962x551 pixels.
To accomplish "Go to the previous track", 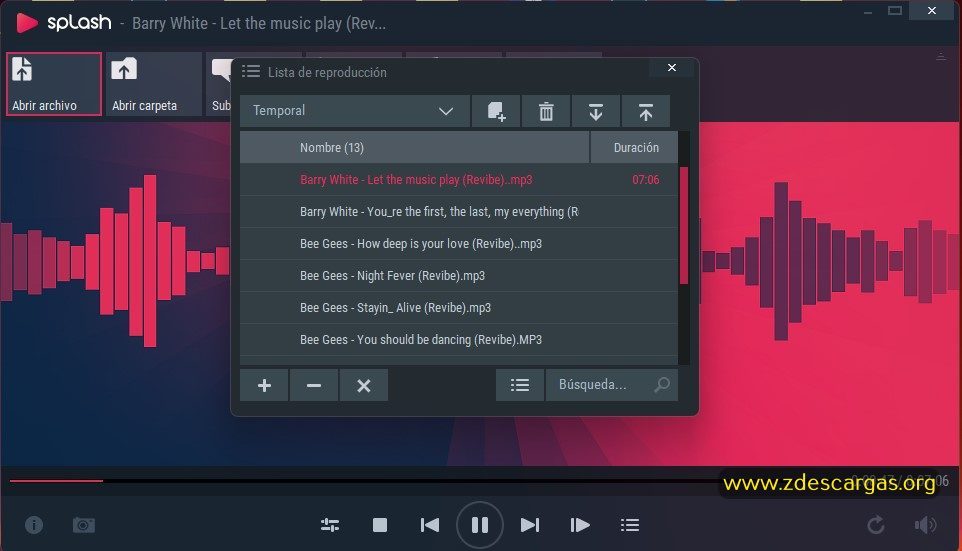I will 429,525.
